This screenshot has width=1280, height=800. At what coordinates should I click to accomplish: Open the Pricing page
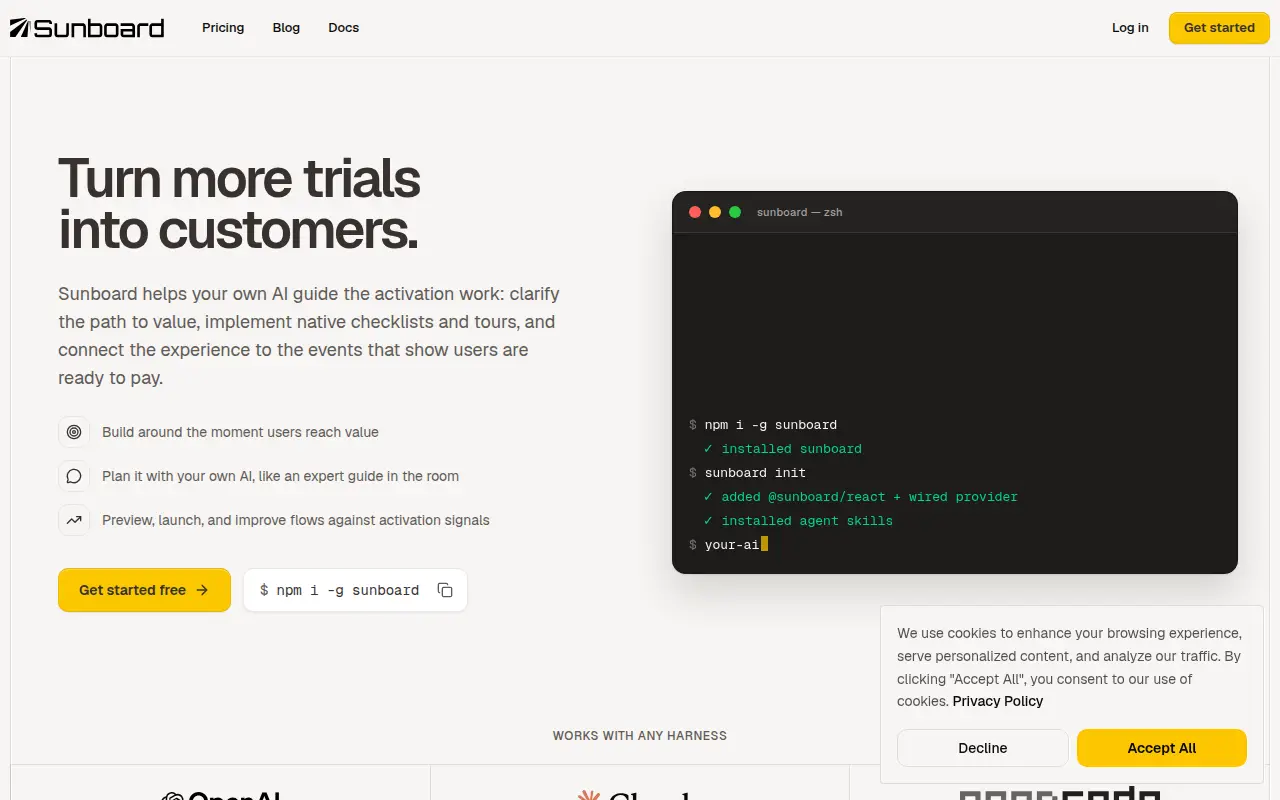tap(223, 28)
